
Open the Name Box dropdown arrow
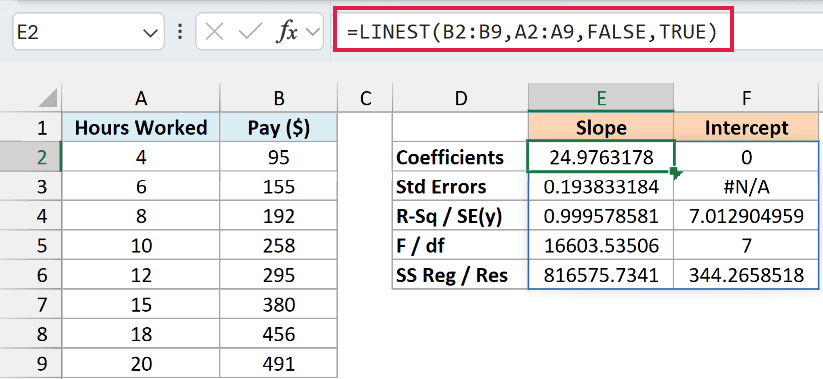[150, 33]
